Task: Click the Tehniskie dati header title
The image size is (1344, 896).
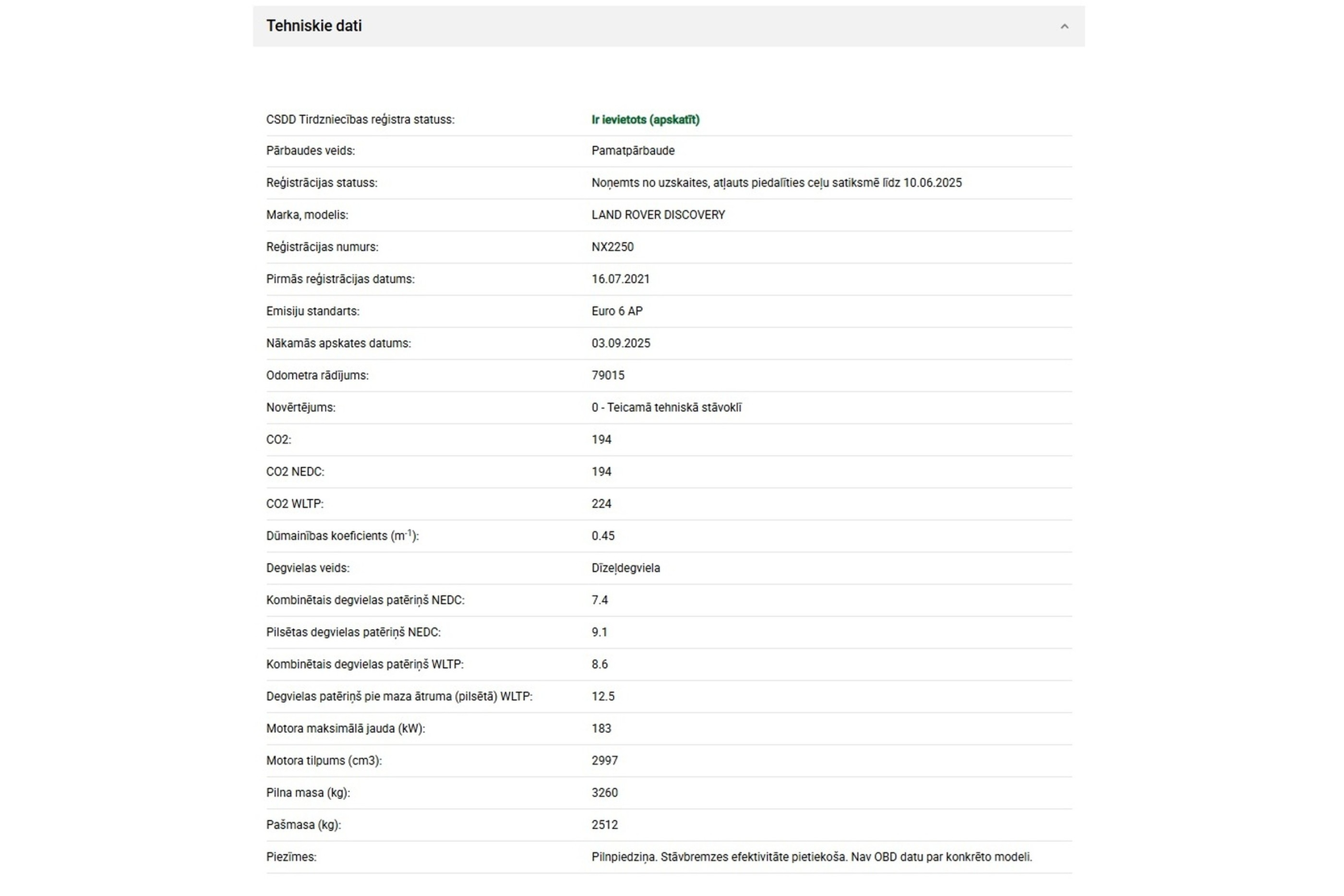Action: (314, 26)
